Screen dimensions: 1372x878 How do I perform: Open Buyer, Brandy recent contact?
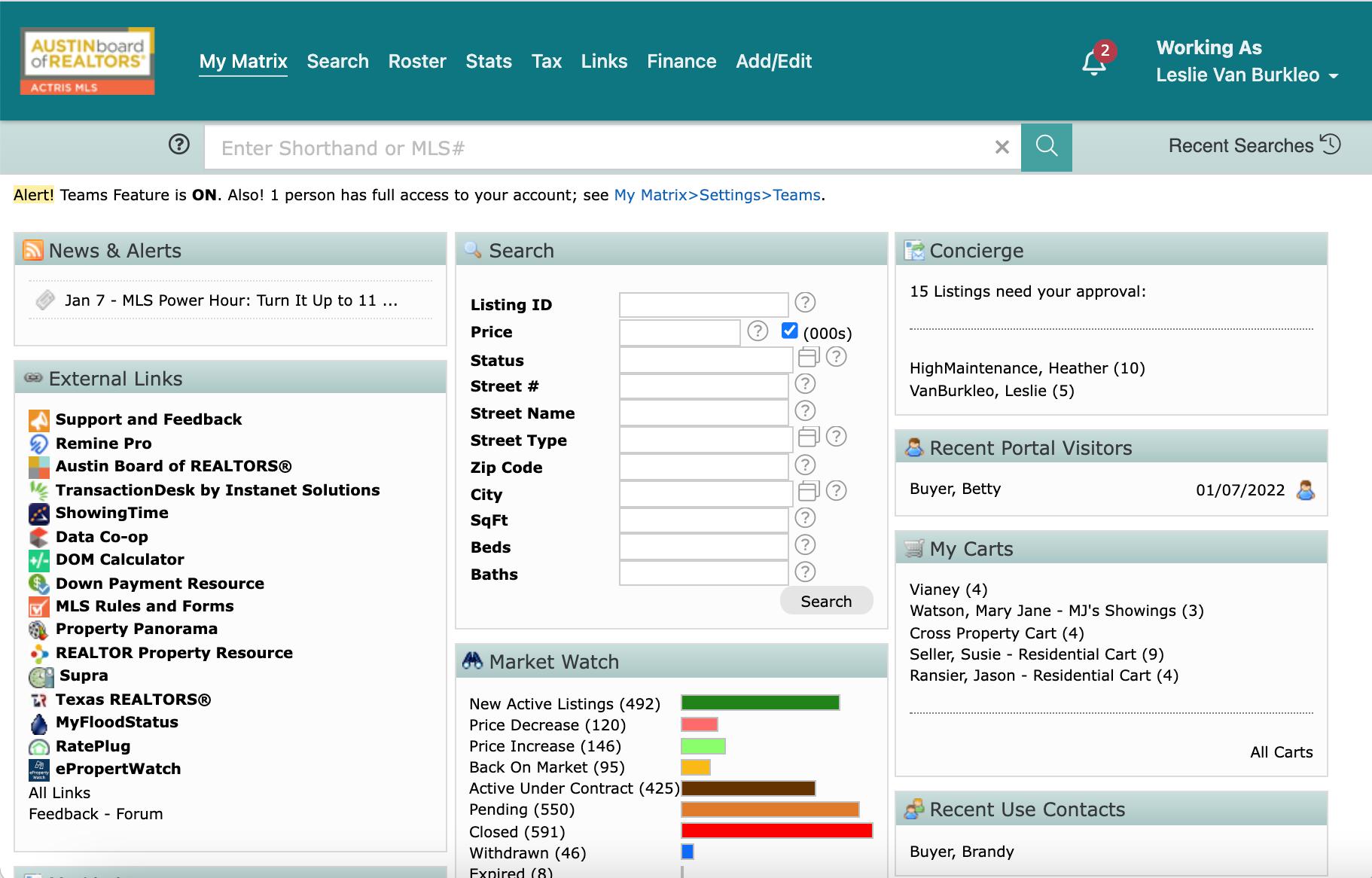pos(962,852)
